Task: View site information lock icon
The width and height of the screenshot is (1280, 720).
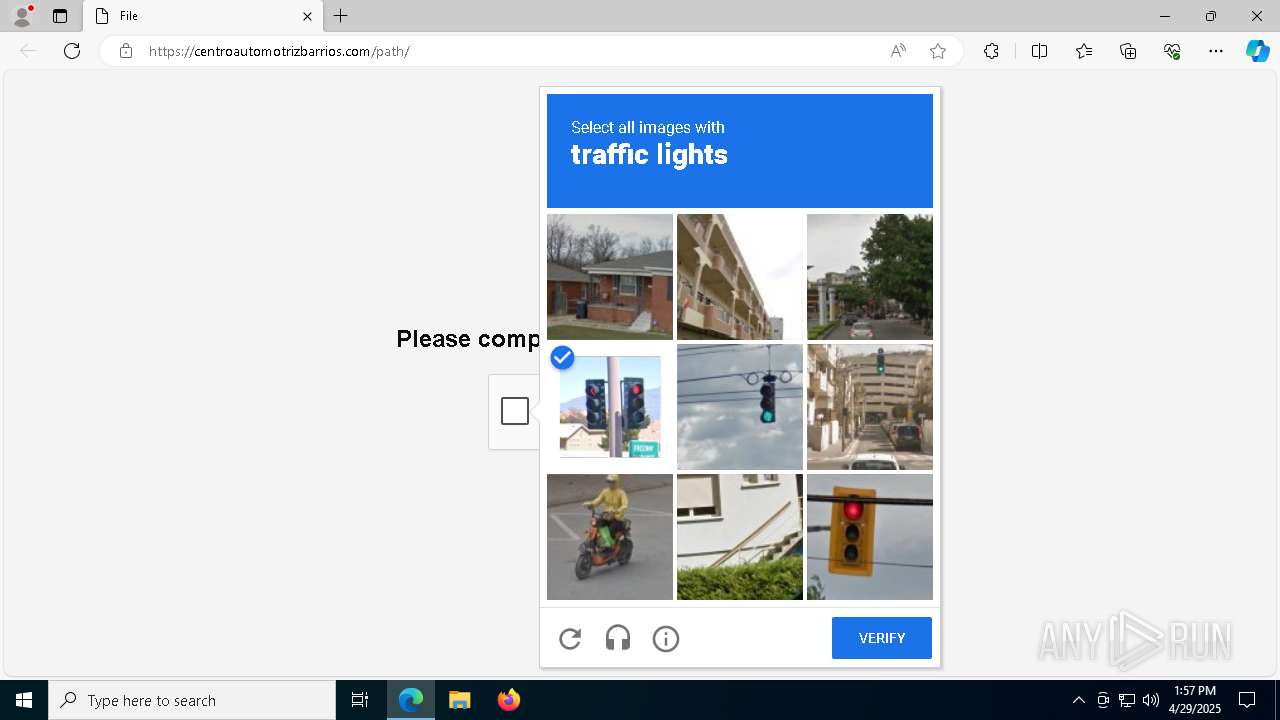Action: click(126, 51)
